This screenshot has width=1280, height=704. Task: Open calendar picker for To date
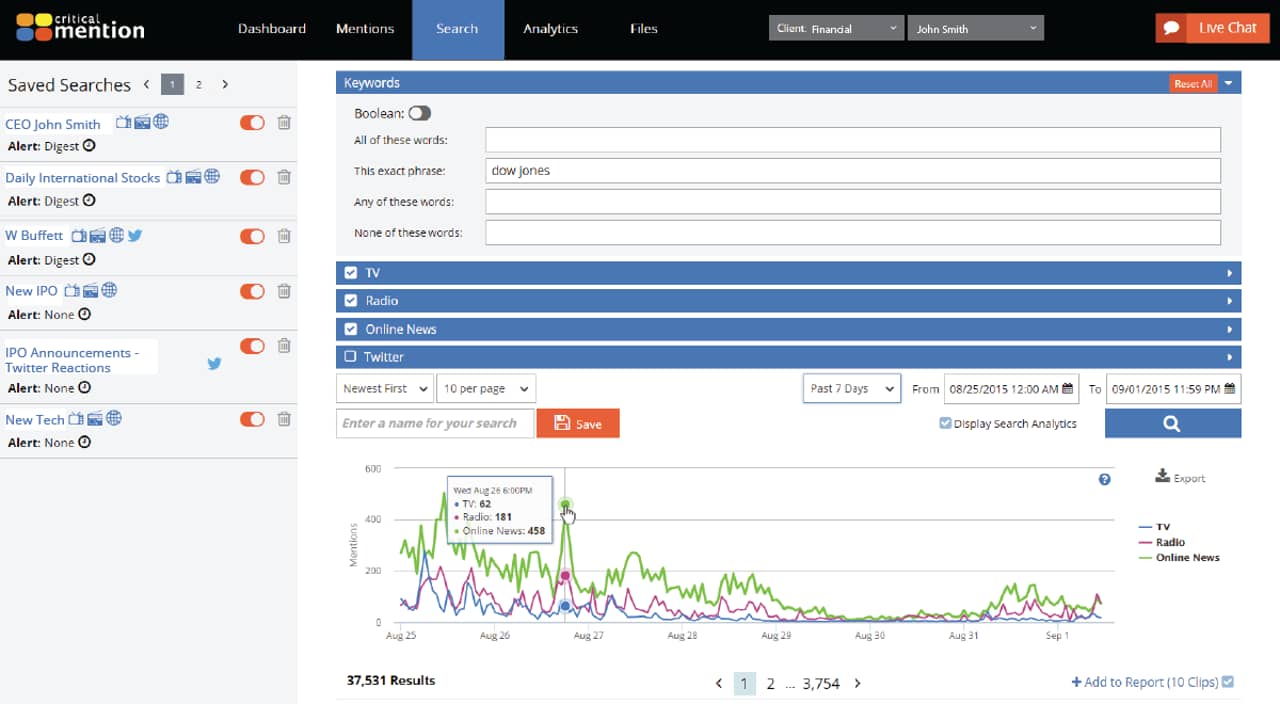click(1230, 388)
